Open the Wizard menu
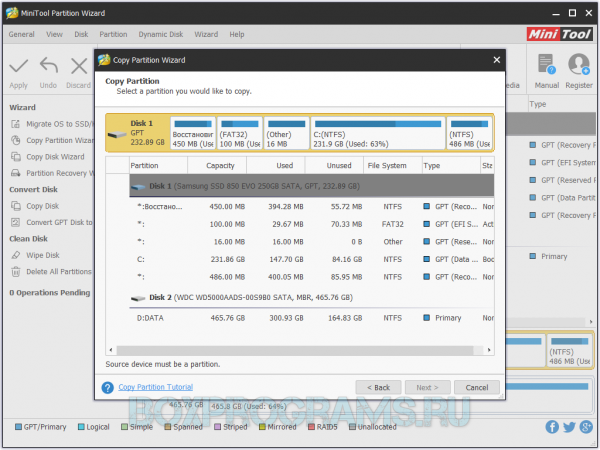Viewport: 600px width, 450px height. pyautogui.click(x=206, y=34)
